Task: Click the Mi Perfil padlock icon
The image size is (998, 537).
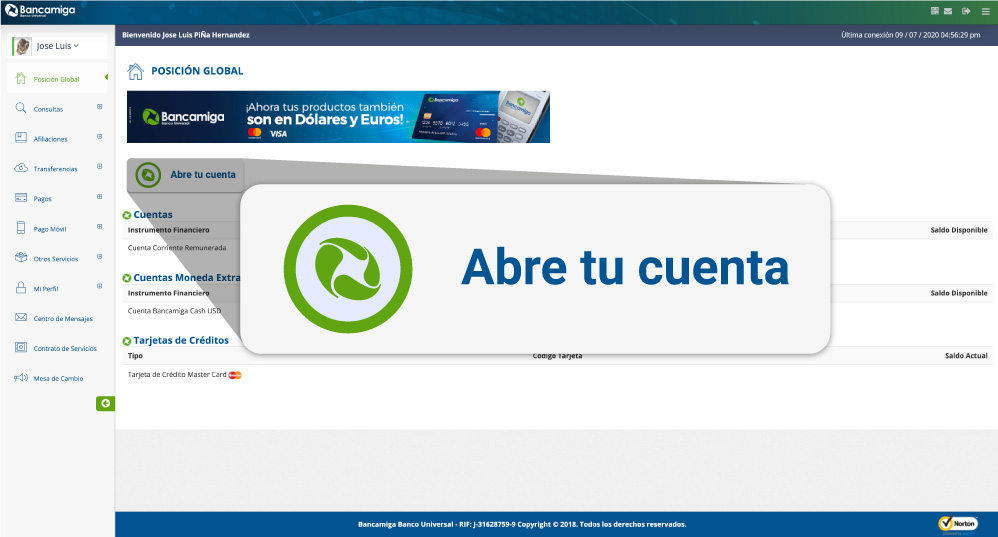Action: point(21,288)
